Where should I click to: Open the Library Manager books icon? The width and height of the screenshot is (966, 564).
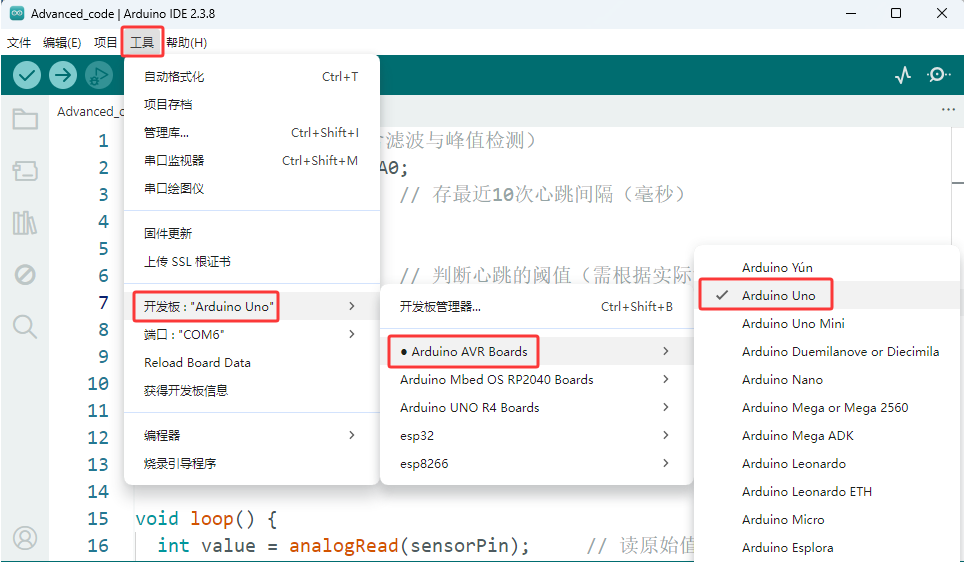(25, 223)
